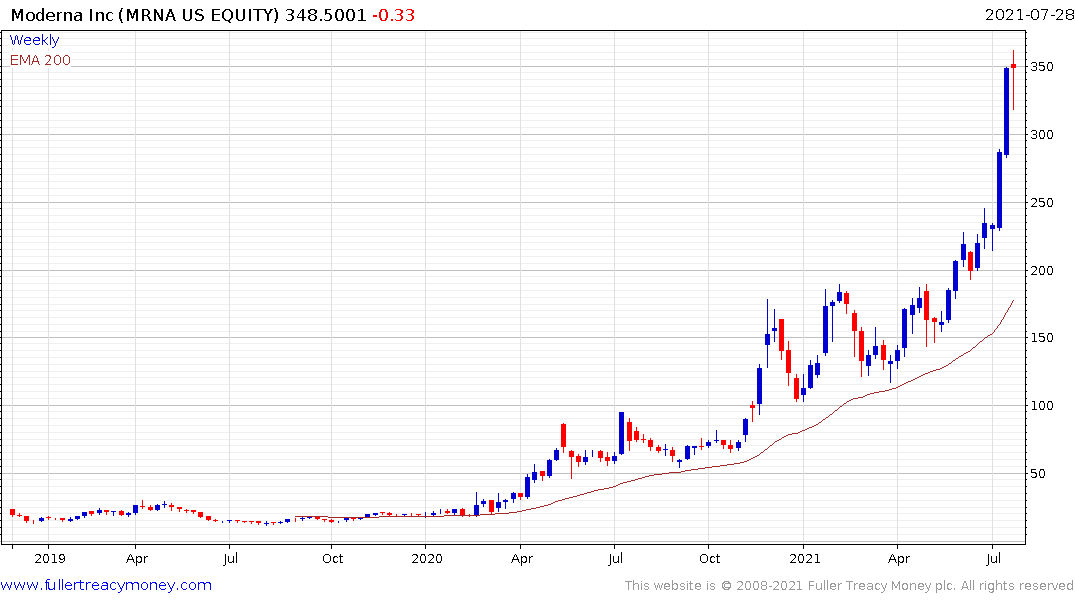
Task: Click the EMA 200 legend label
Action: 40,60
